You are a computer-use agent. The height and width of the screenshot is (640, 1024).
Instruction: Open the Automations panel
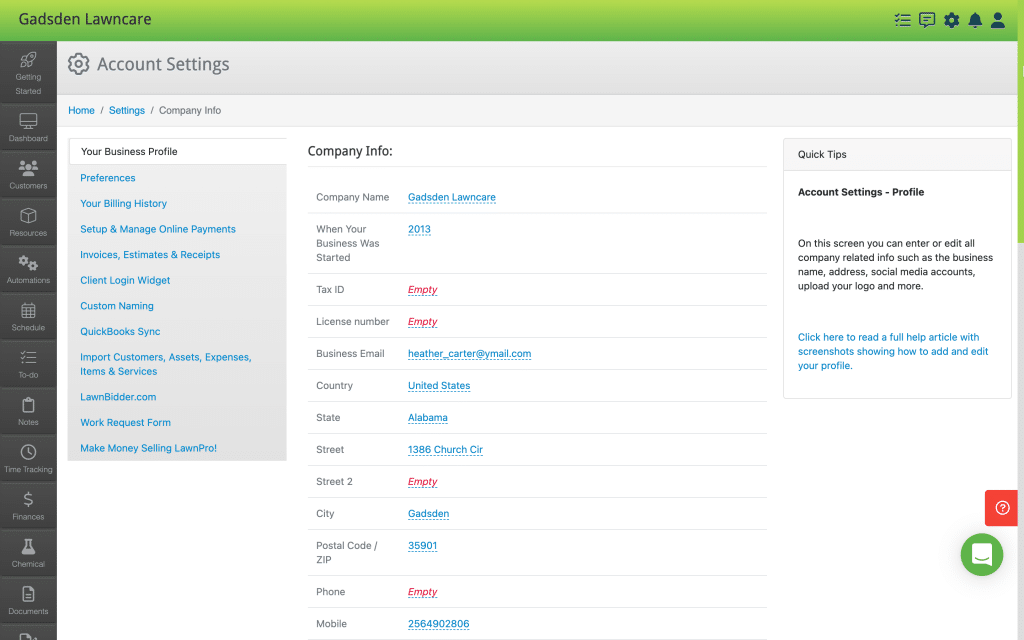point(28,266)
